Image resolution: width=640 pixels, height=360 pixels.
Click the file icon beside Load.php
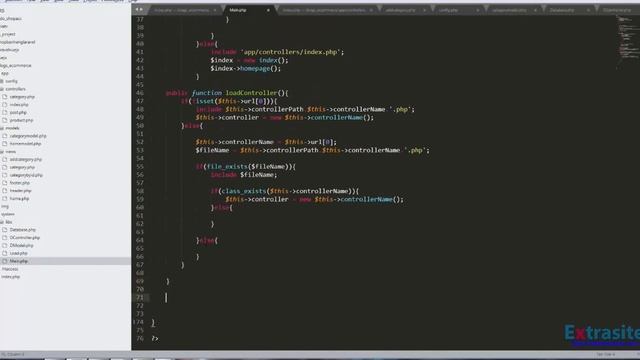point(5,253)
